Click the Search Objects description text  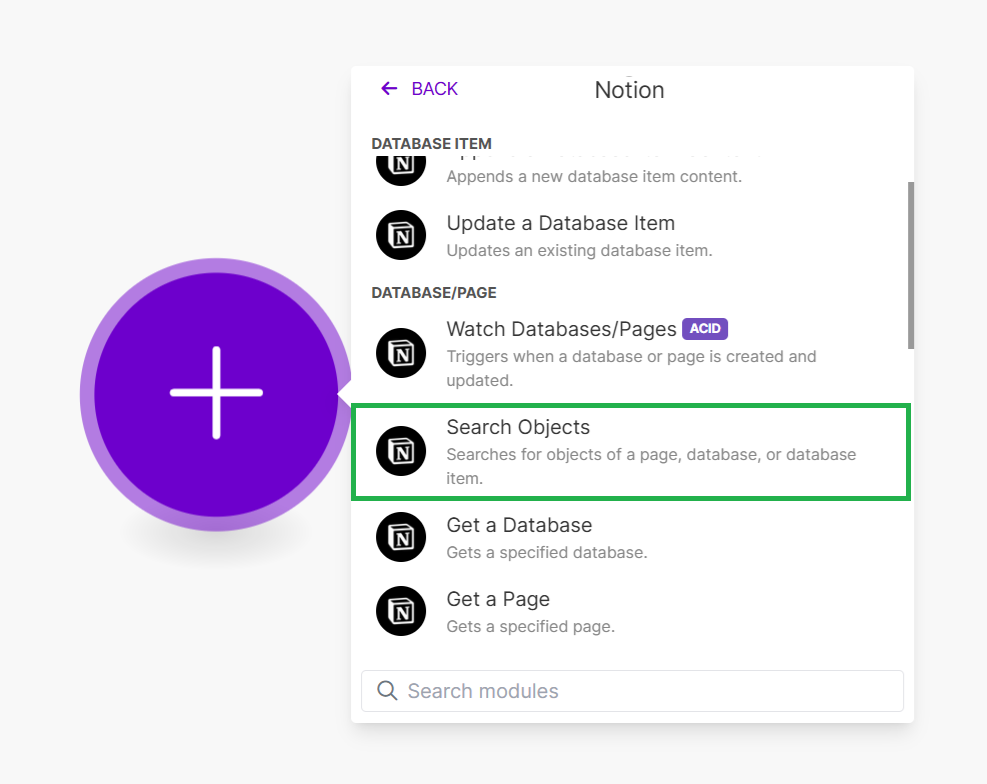pyautogui.click(x=651, y=466)
